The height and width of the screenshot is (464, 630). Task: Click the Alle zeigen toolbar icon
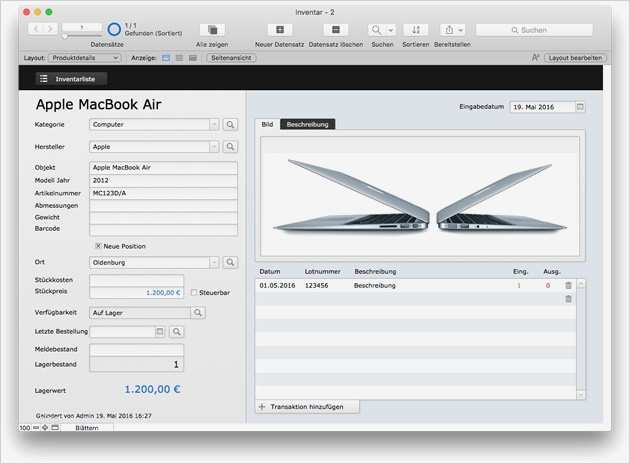(212, 30)
